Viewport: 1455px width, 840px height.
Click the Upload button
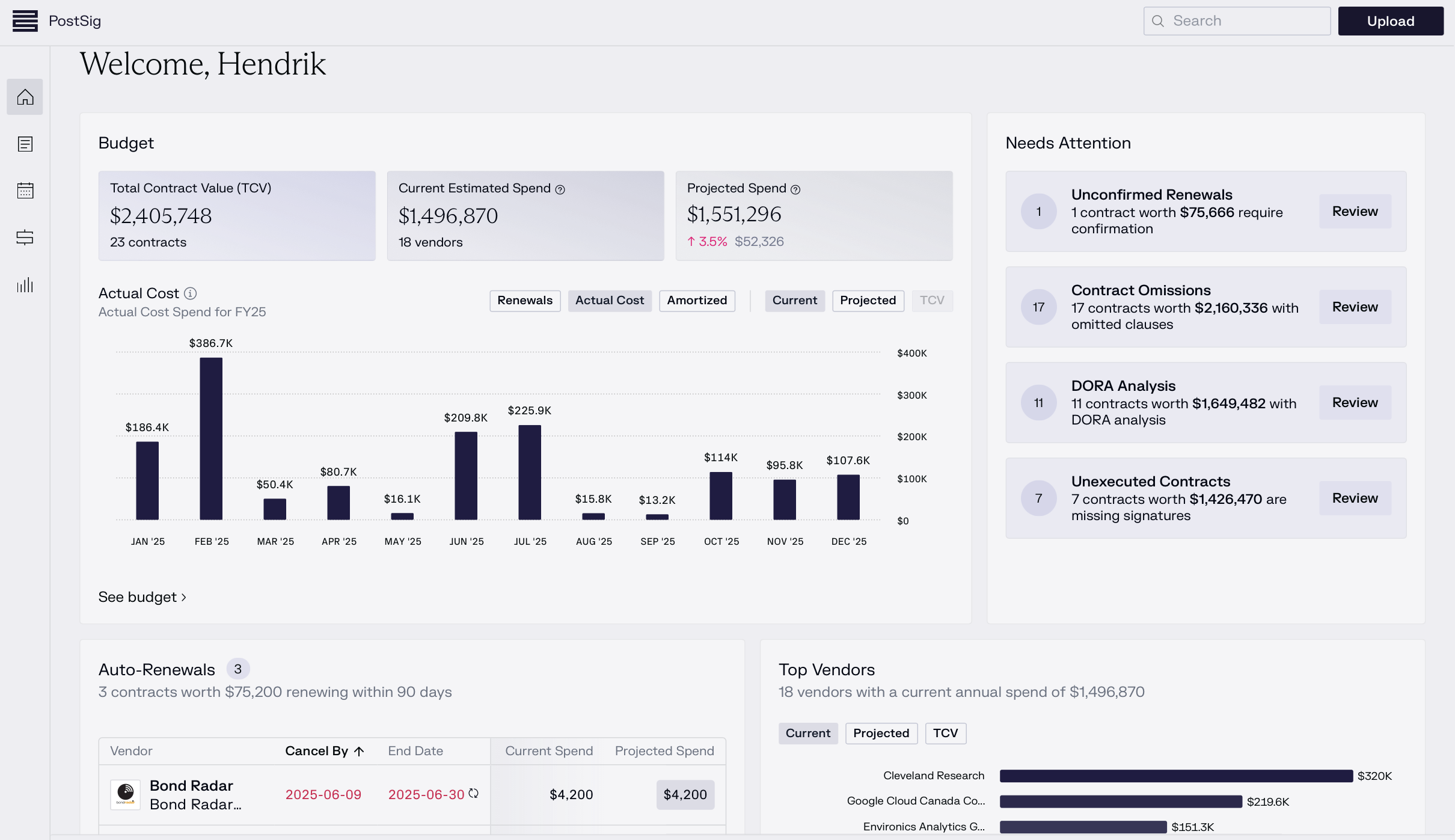[x=1389, y=21]
